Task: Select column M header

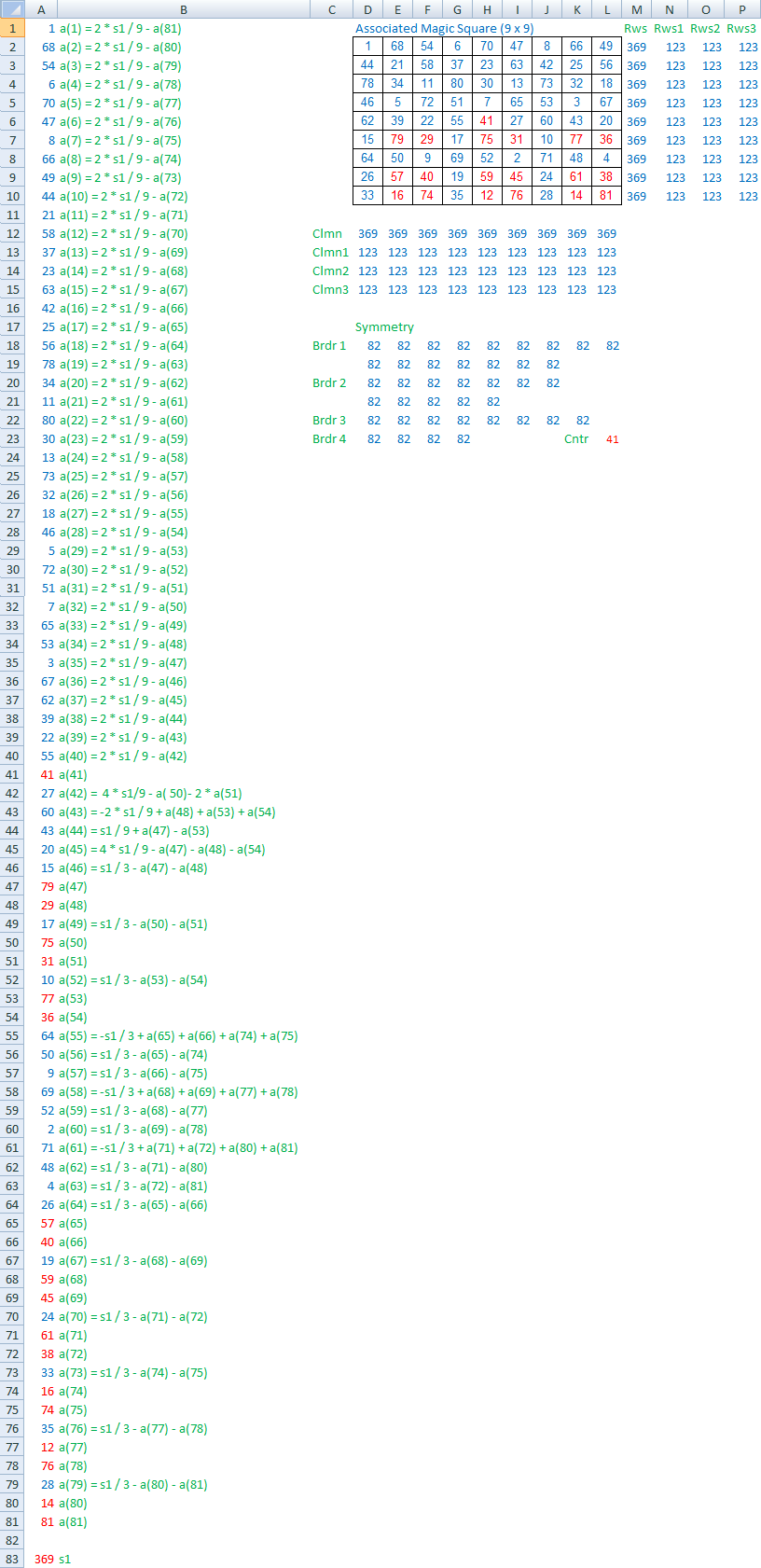Action: pos(637,9)
